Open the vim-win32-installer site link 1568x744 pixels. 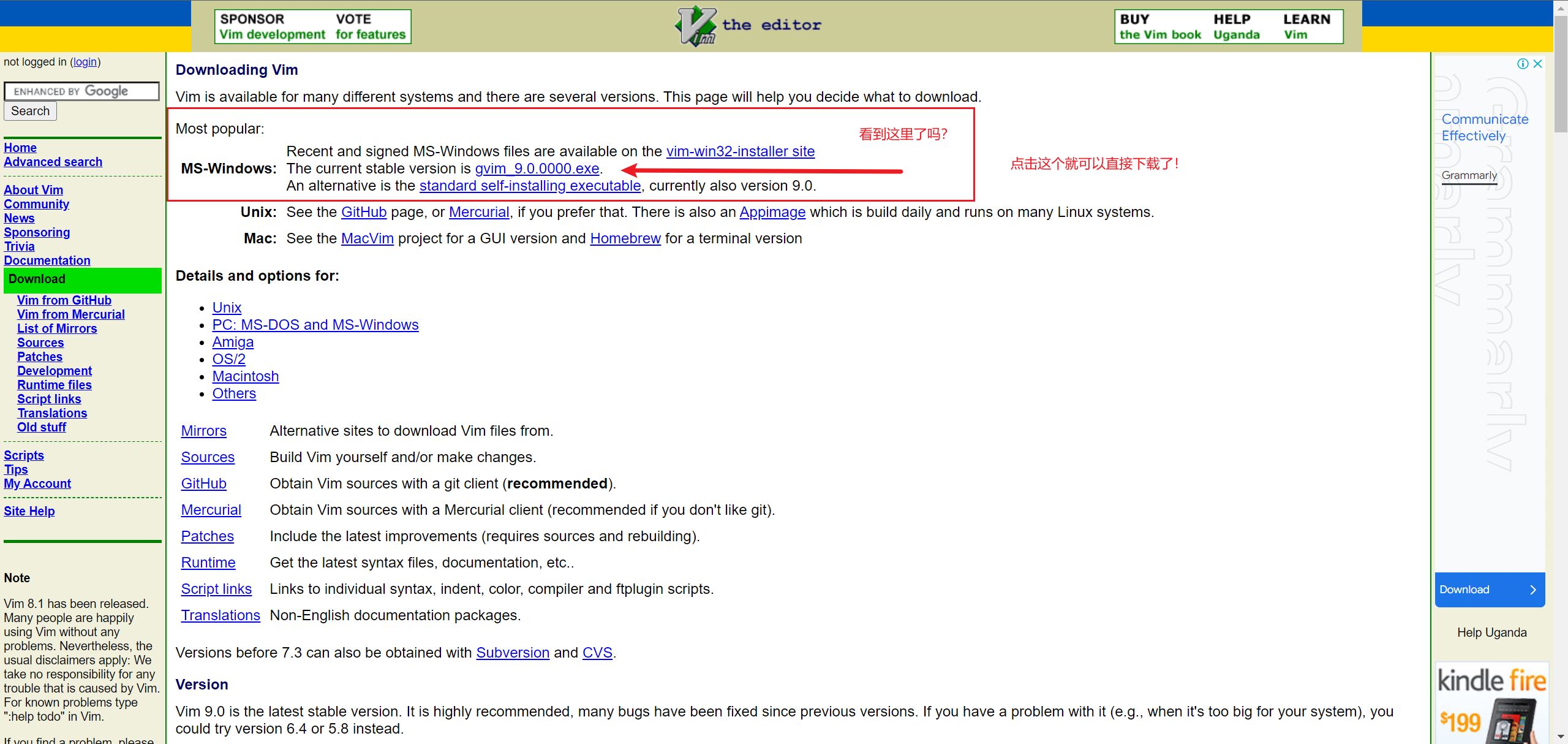click(x=740, y=151)
